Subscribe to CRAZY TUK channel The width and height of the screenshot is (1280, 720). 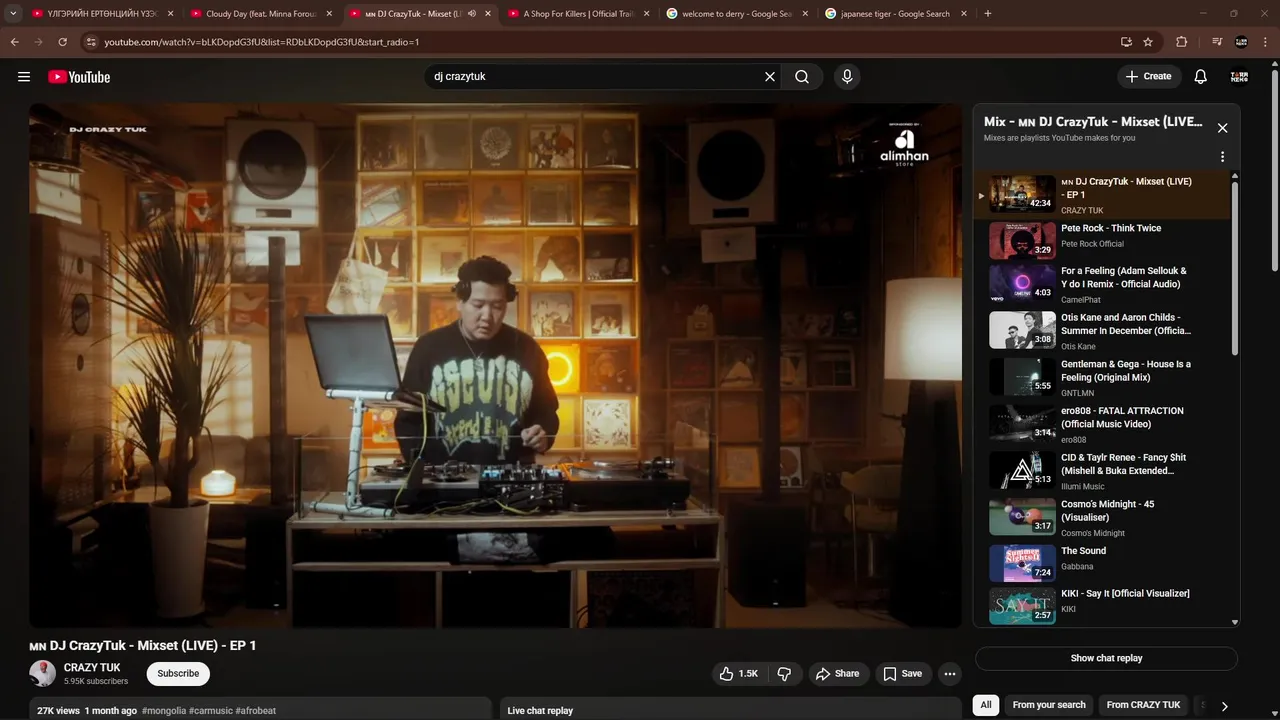pyautogui.click(x=178, y=674)
